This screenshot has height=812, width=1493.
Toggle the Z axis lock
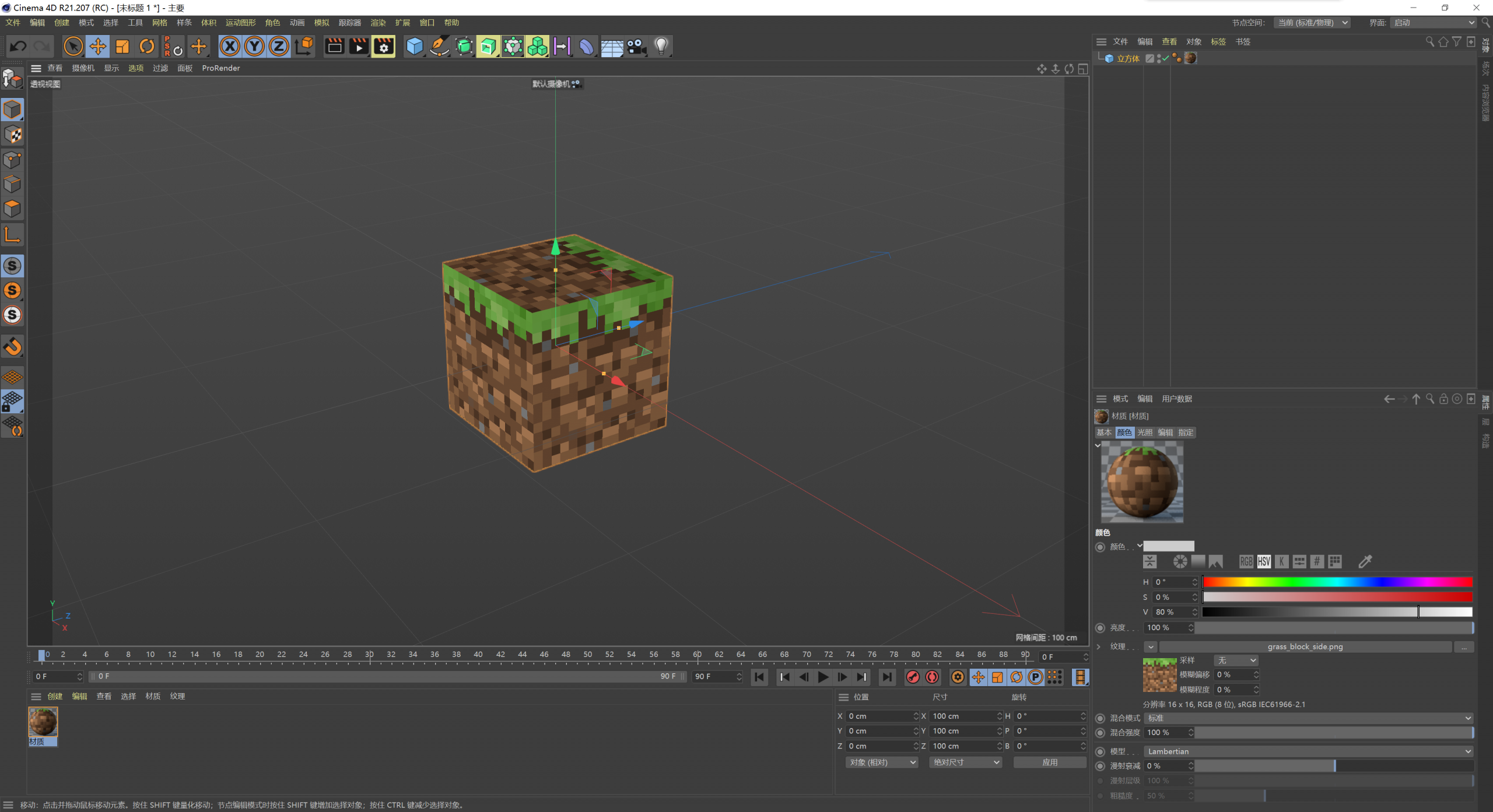click(x=279, y=46)
